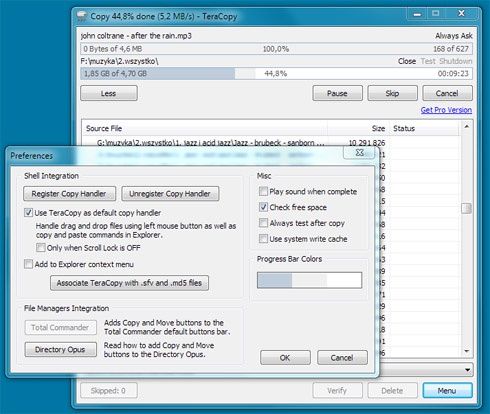Click the file list scroll up arrow

(467, 127)
